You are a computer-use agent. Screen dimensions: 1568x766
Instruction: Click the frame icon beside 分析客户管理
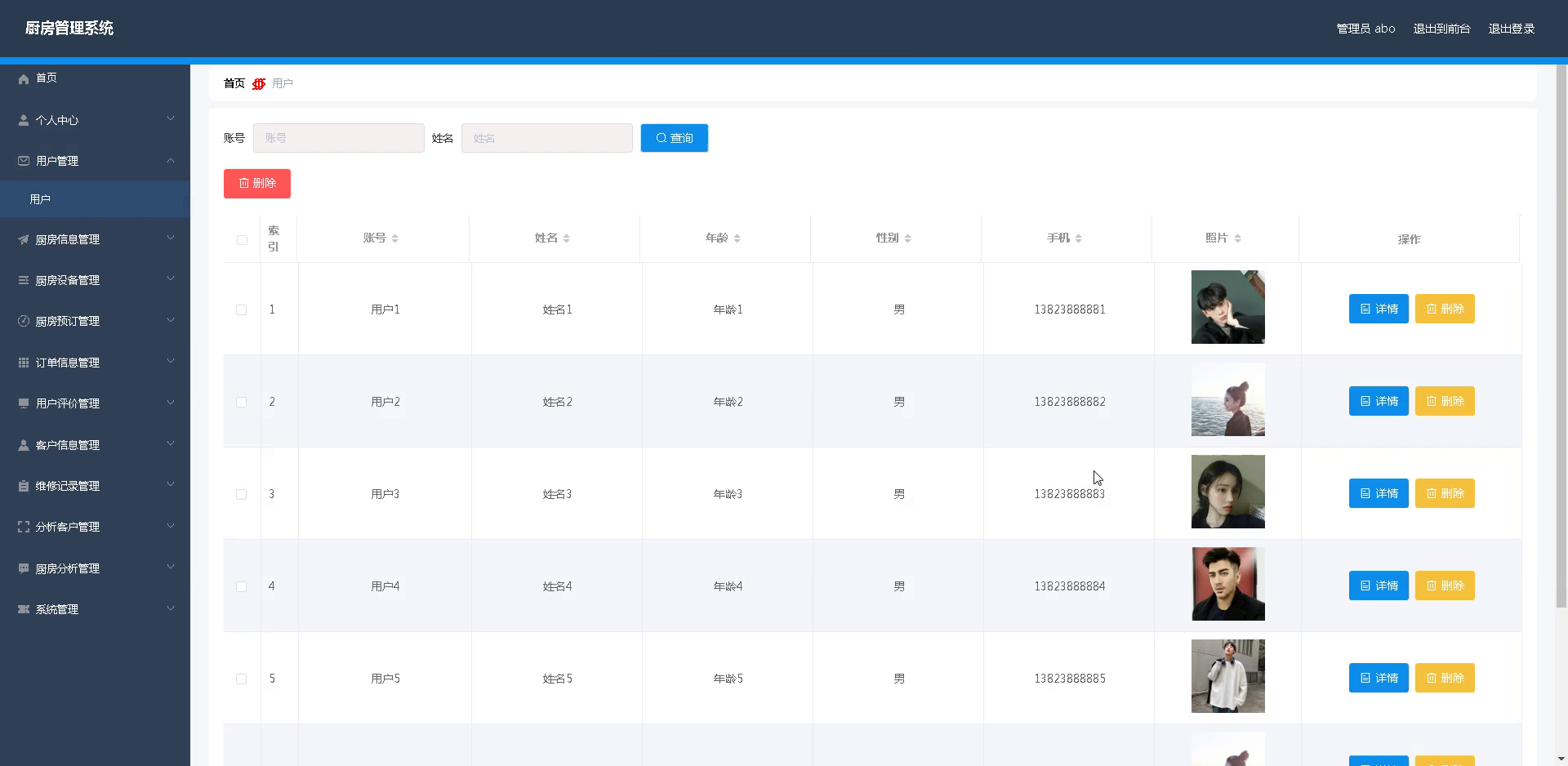[24, 527]
